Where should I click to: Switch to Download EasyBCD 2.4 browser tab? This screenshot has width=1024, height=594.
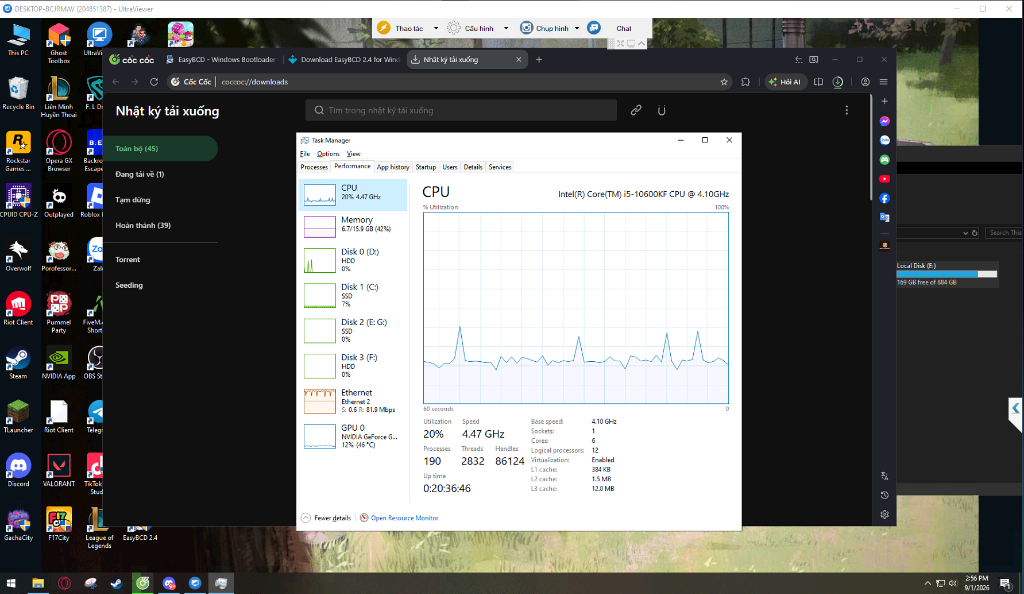tap(345, 59)
